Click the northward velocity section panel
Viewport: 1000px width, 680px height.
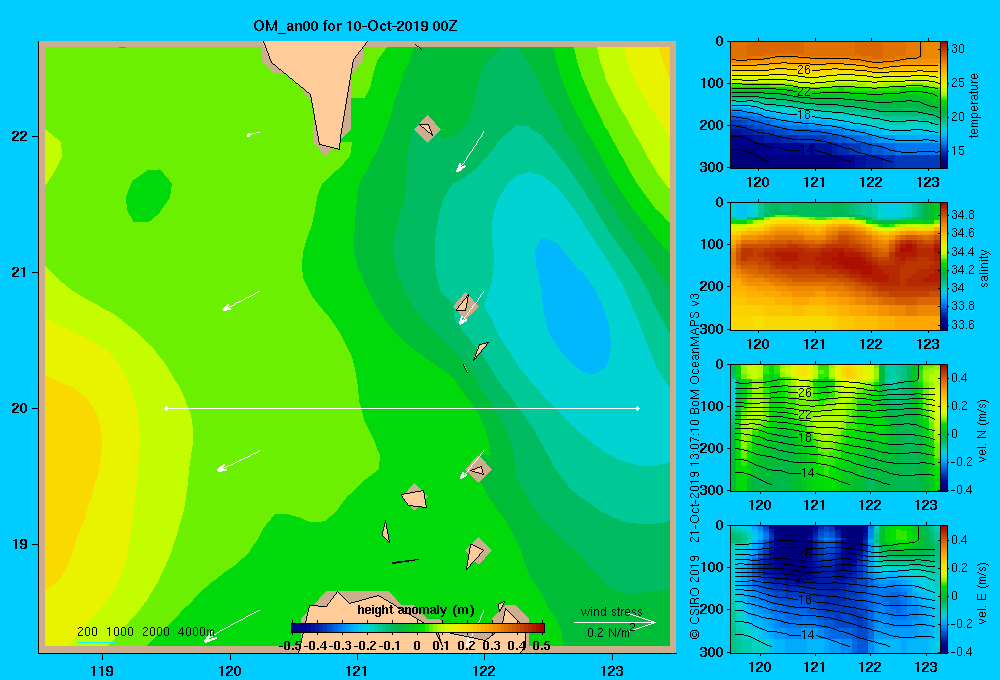pyautogui.click(x=834, y=427)
